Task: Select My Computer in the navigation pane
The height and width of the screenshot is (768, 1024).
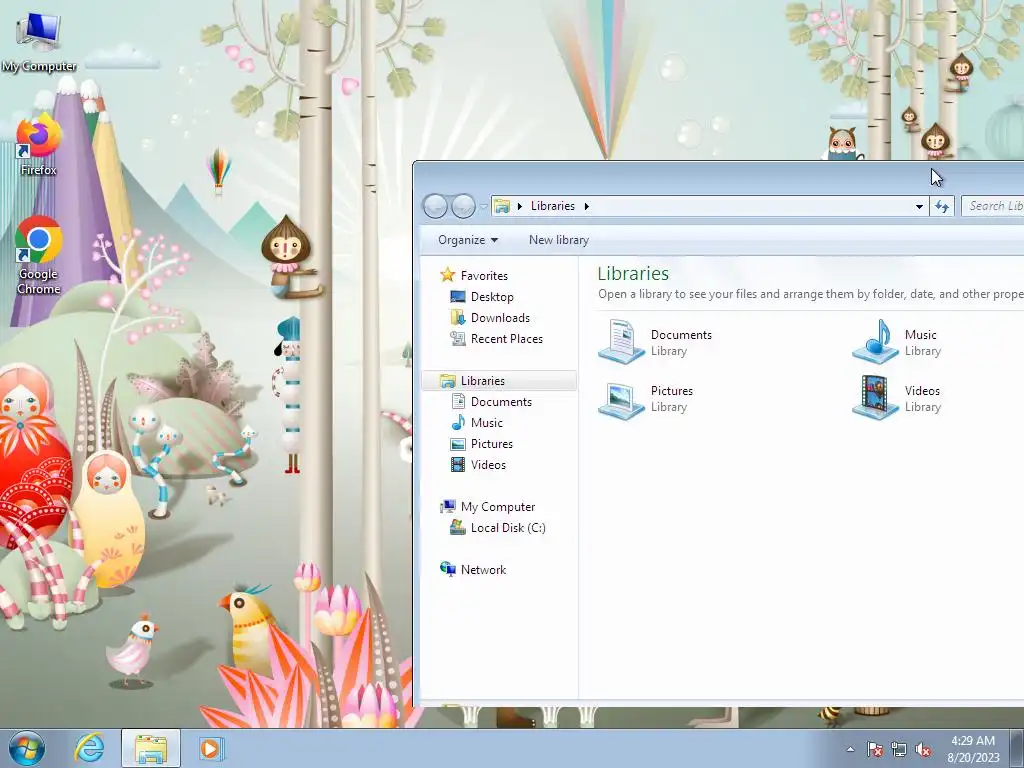Action: coord(498,507)
